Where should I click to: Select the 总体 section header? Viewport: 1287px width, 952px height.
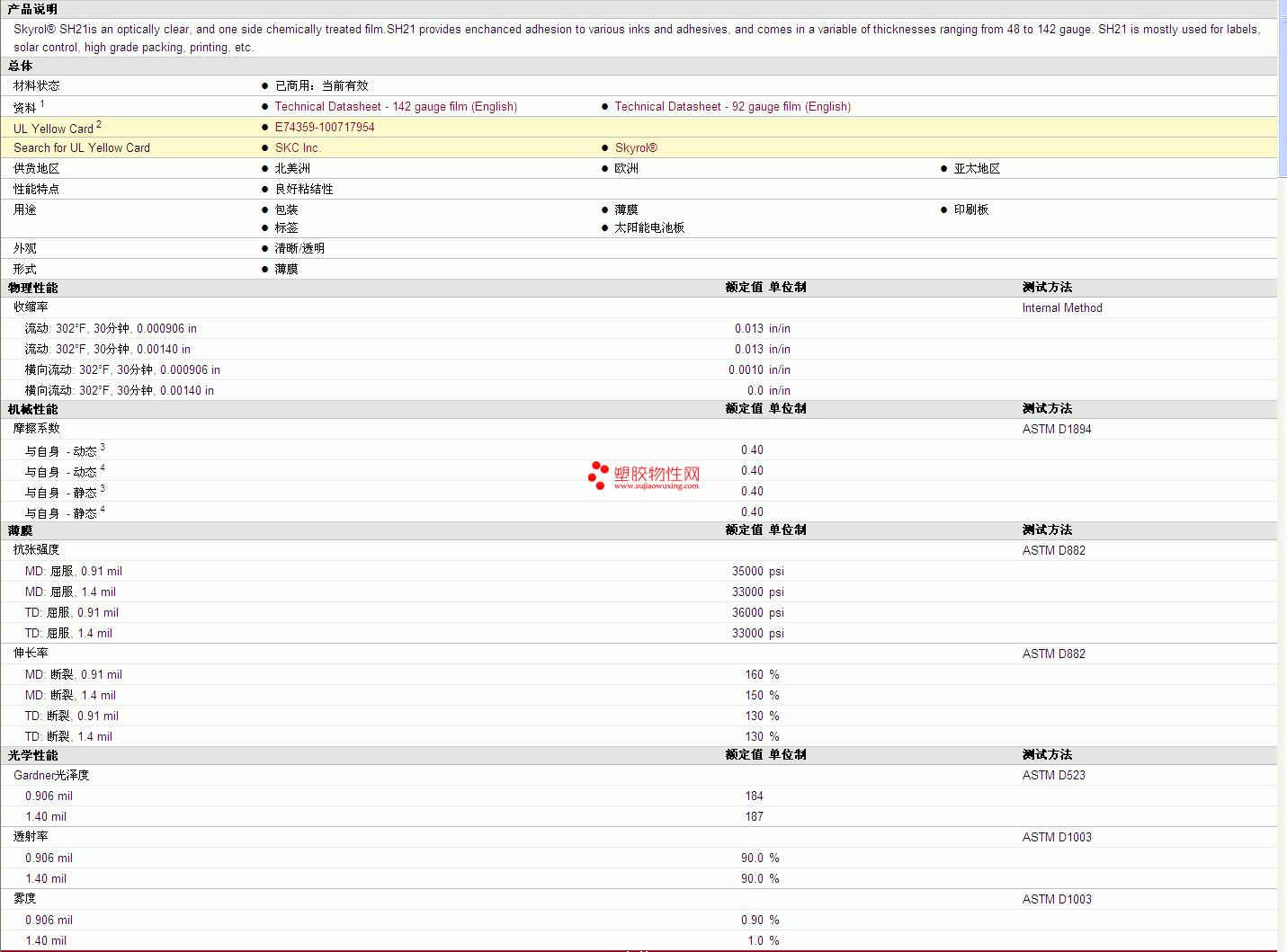pyautogui.click(x=20, y=66)
